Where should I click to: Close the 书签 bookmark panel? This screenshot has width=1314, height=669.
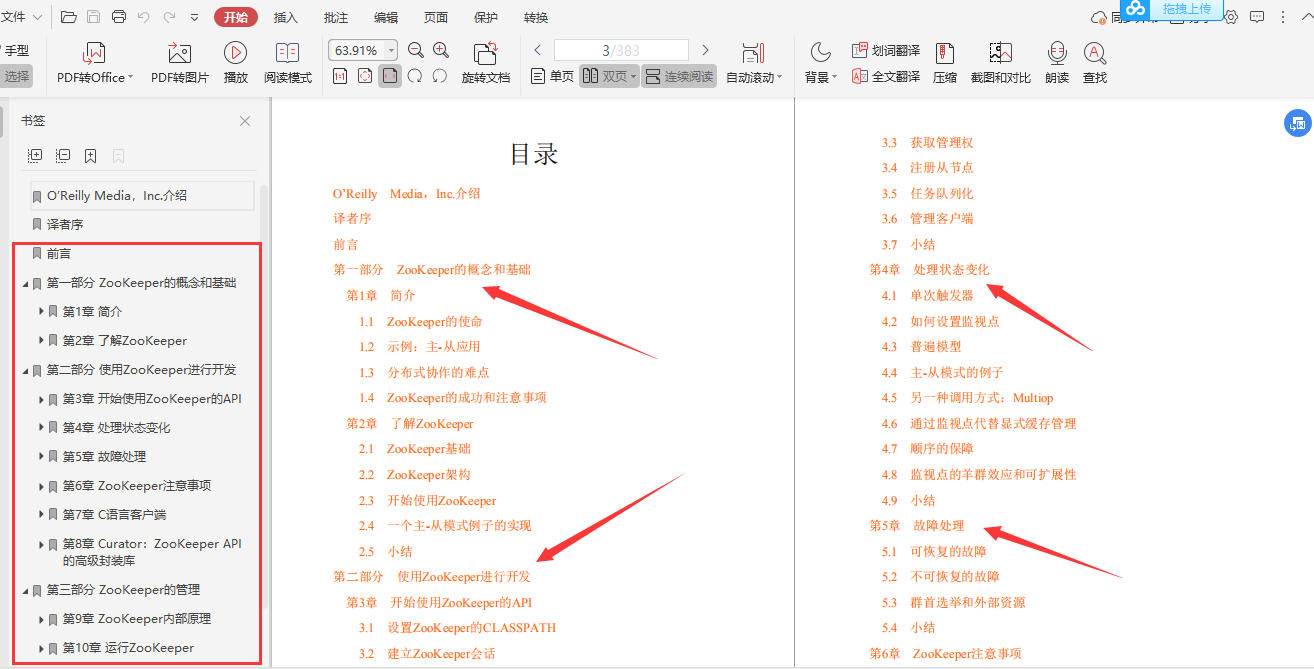coord(245,121)
